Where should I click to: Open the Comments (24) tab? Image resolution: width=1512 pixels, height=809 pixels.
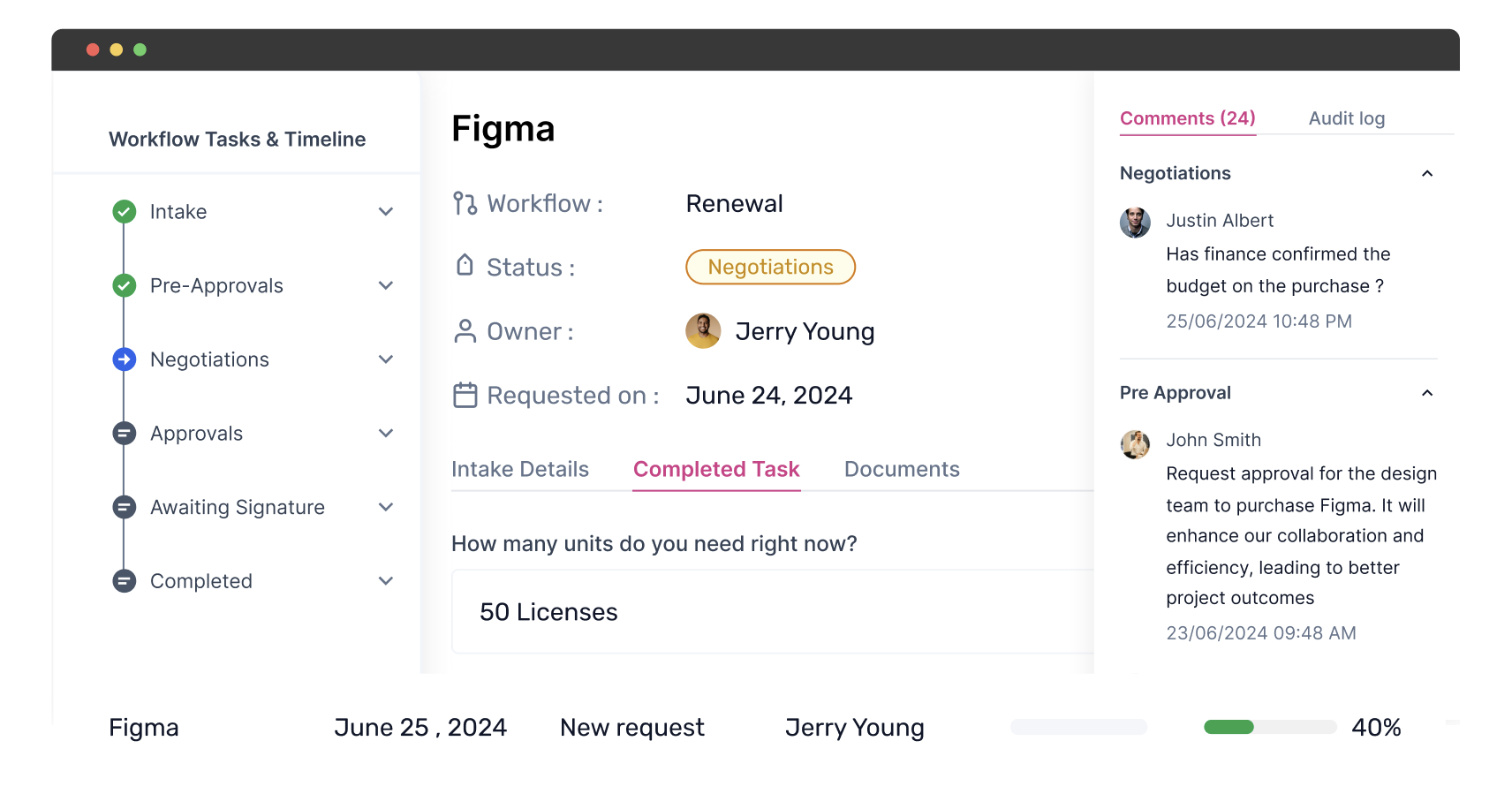tap(1188, 118)
